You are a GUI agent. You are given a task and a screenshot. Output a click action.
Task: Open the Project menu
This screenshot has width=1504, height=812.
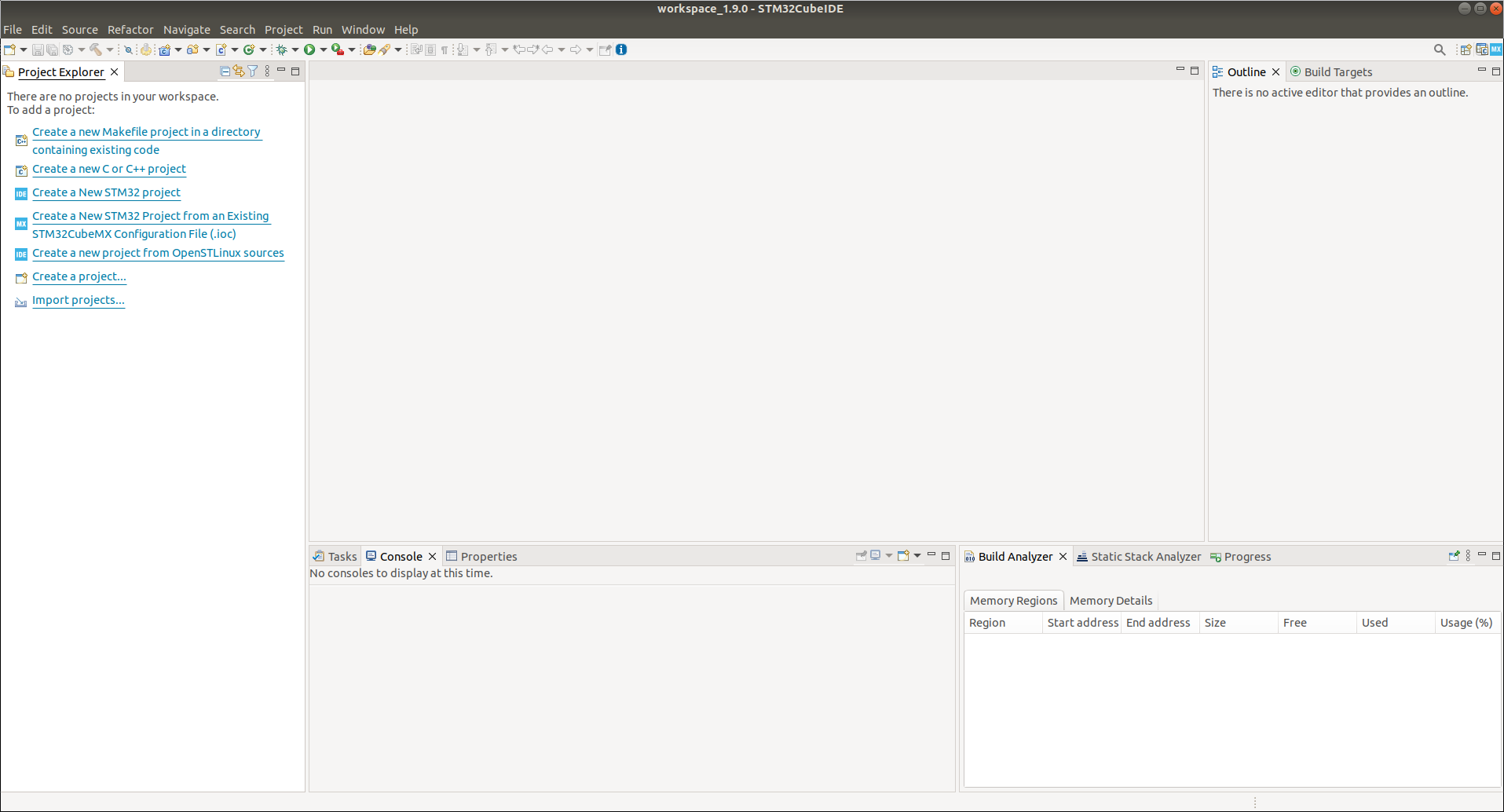click(x=284, y=30)
